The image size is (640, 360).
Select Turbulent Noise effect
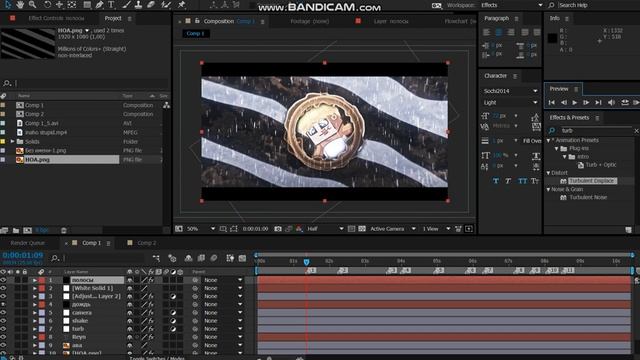tap(588, 198)
